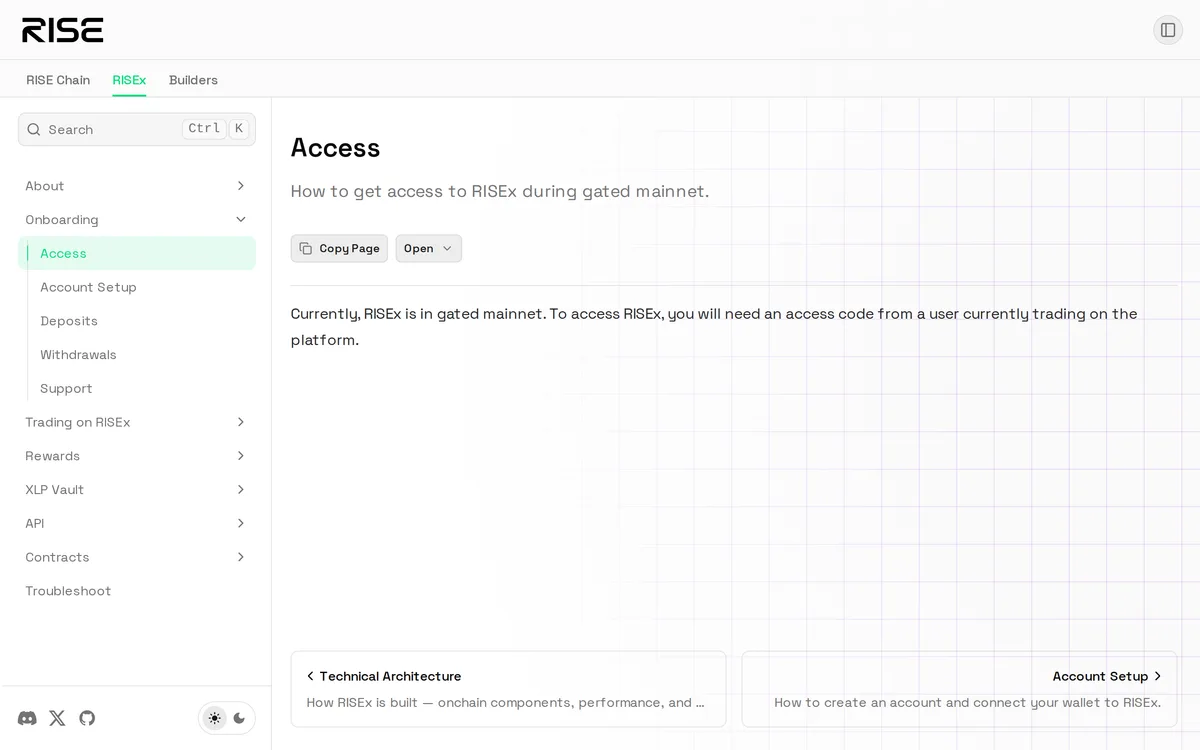Switch to dark theme moon icon

tap(239, 718)
